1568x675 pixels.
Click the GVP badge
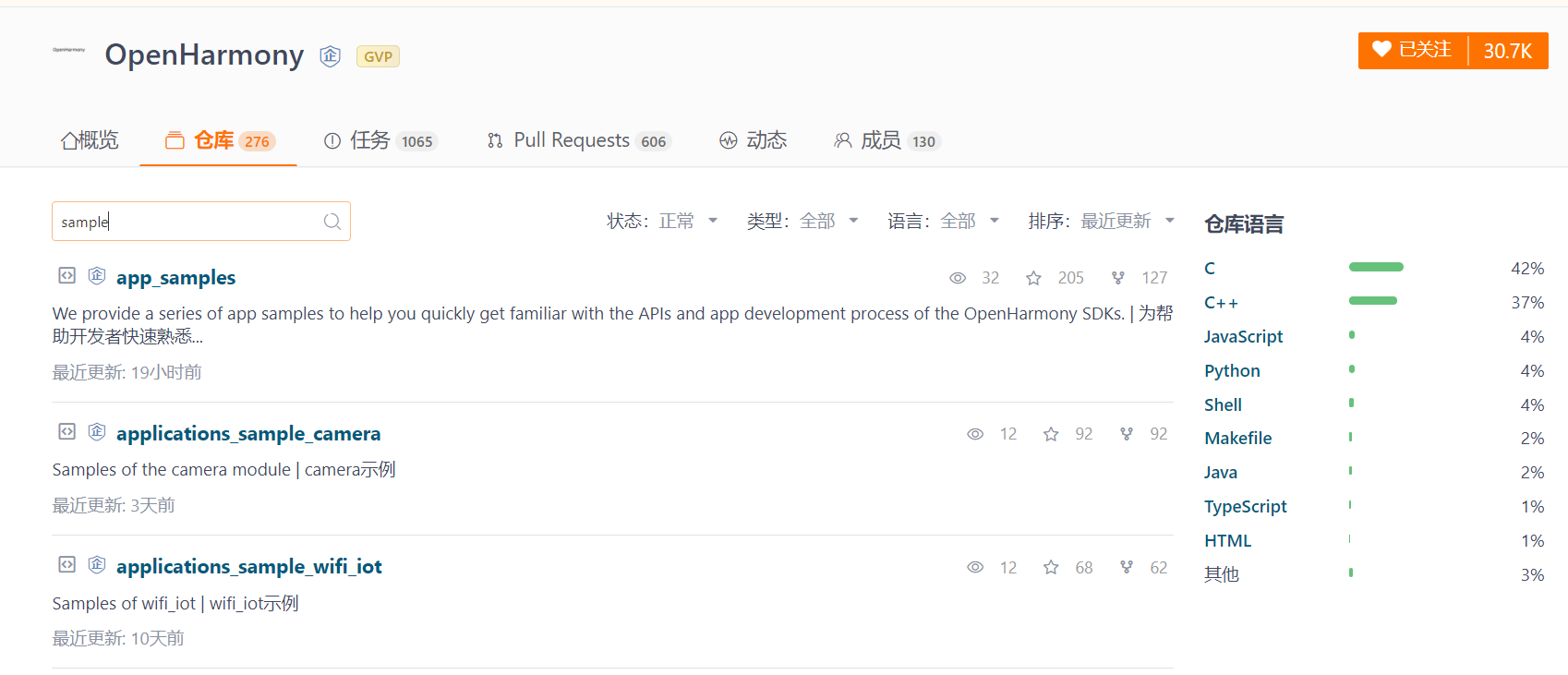pos(378,57)
